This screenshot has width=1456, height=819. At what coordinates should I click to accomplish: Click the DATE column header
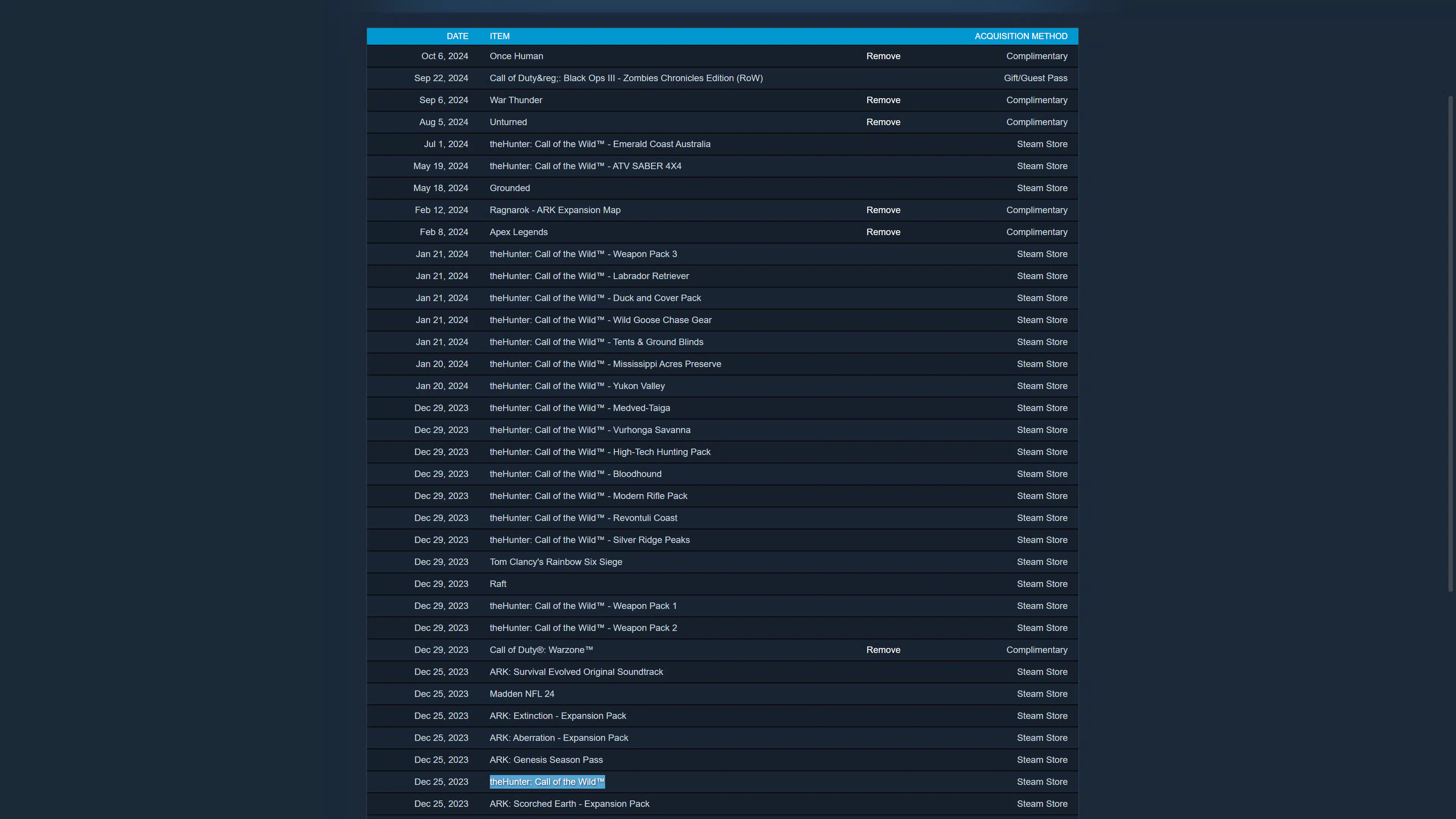tap(457, 36)
